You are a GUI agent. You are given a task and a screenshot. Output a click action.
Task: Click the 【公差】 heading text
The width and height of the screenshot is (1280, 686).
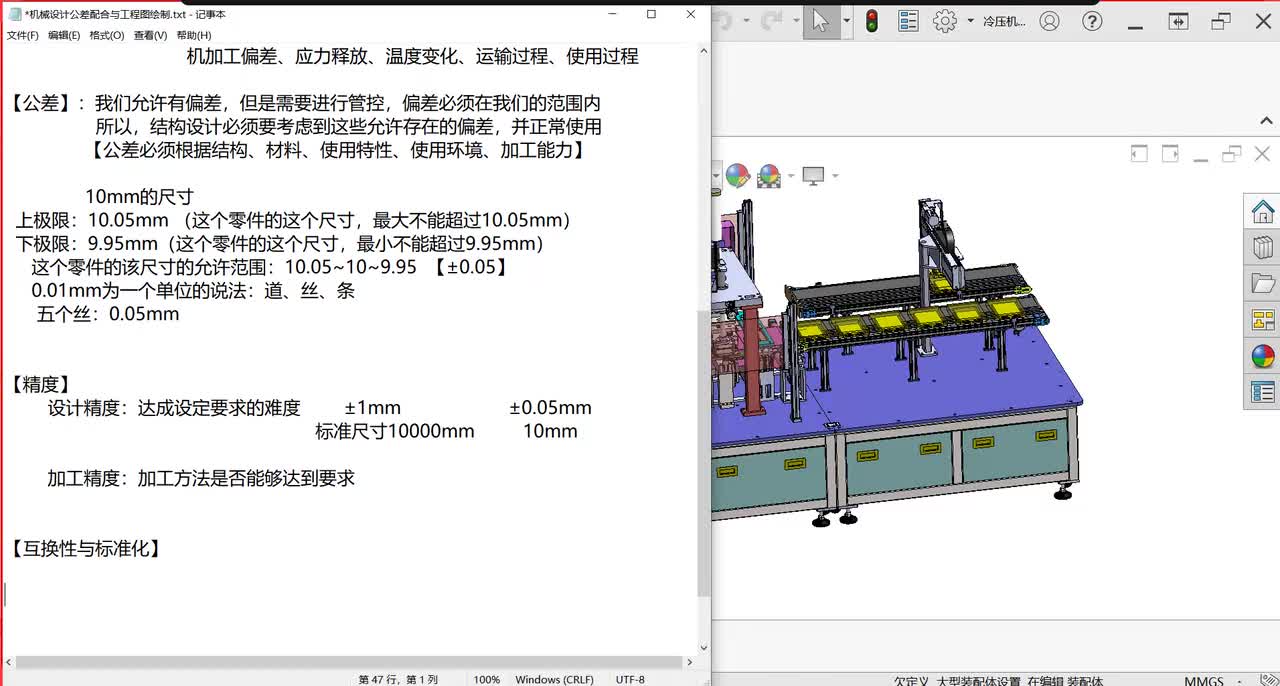41,103
